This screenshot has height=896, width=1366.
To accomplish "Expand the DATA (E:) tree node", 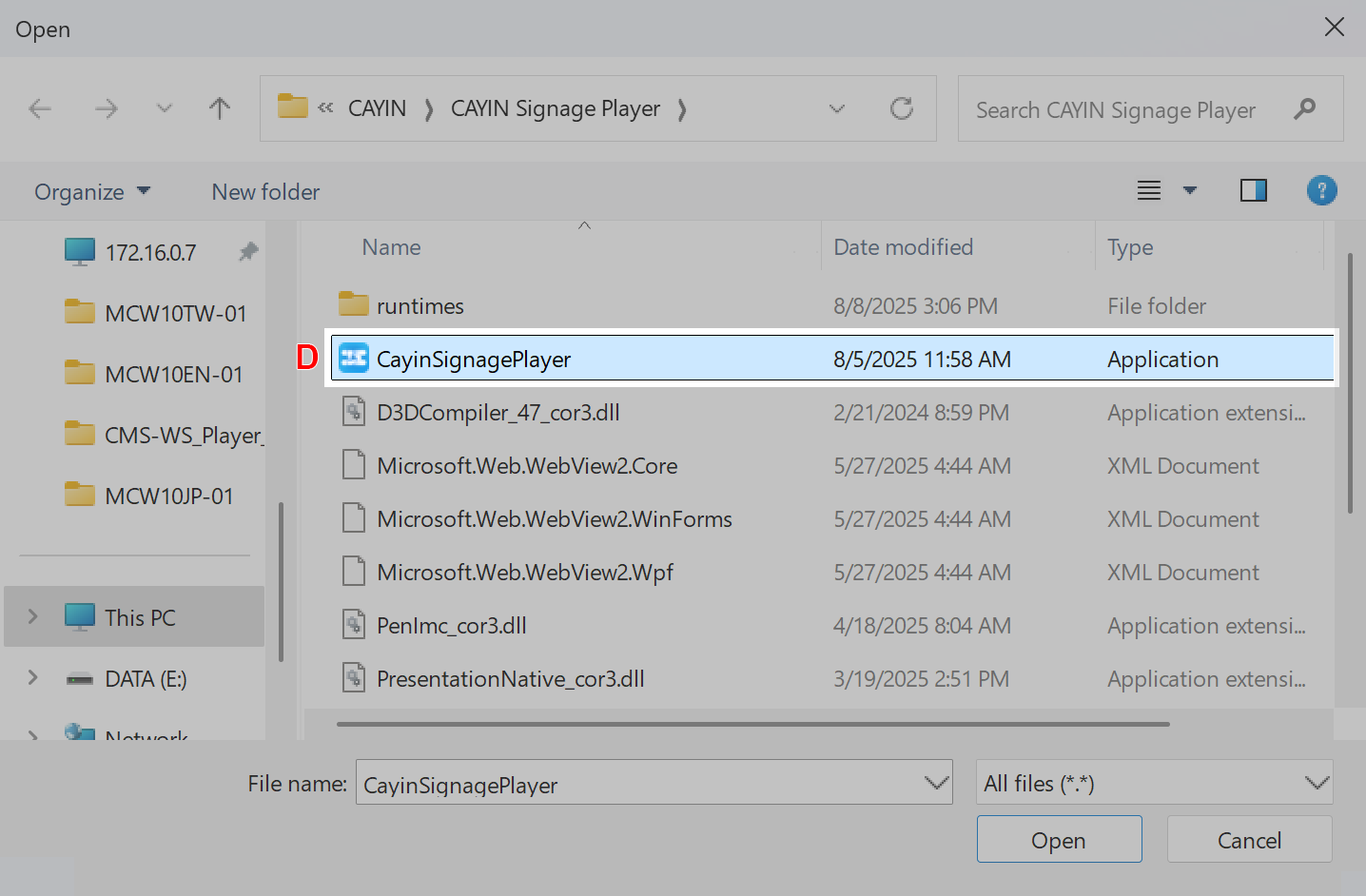I will 32,677.
